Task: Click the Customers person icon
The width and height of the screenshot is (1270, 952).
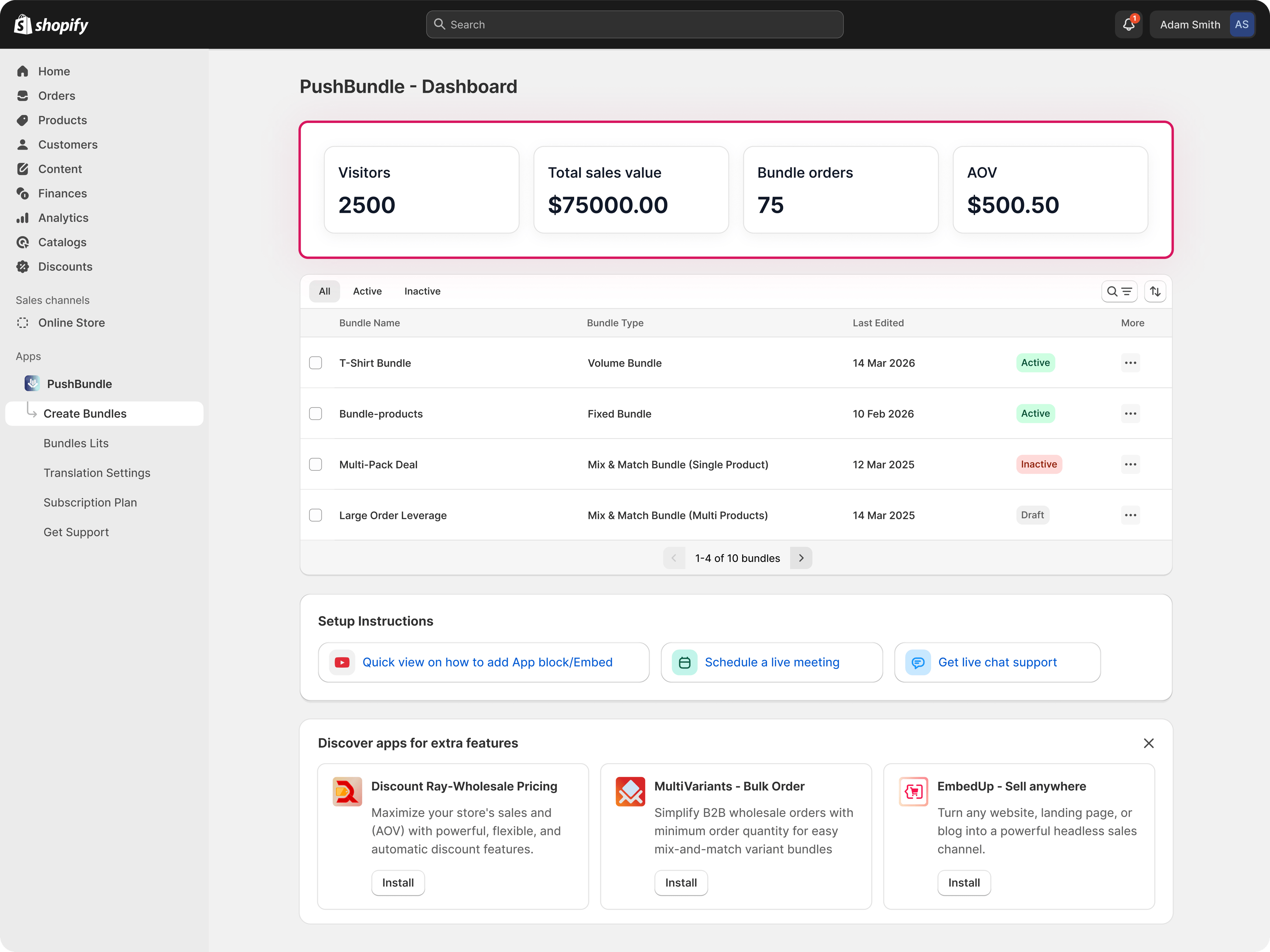Action: coord(23,144)
